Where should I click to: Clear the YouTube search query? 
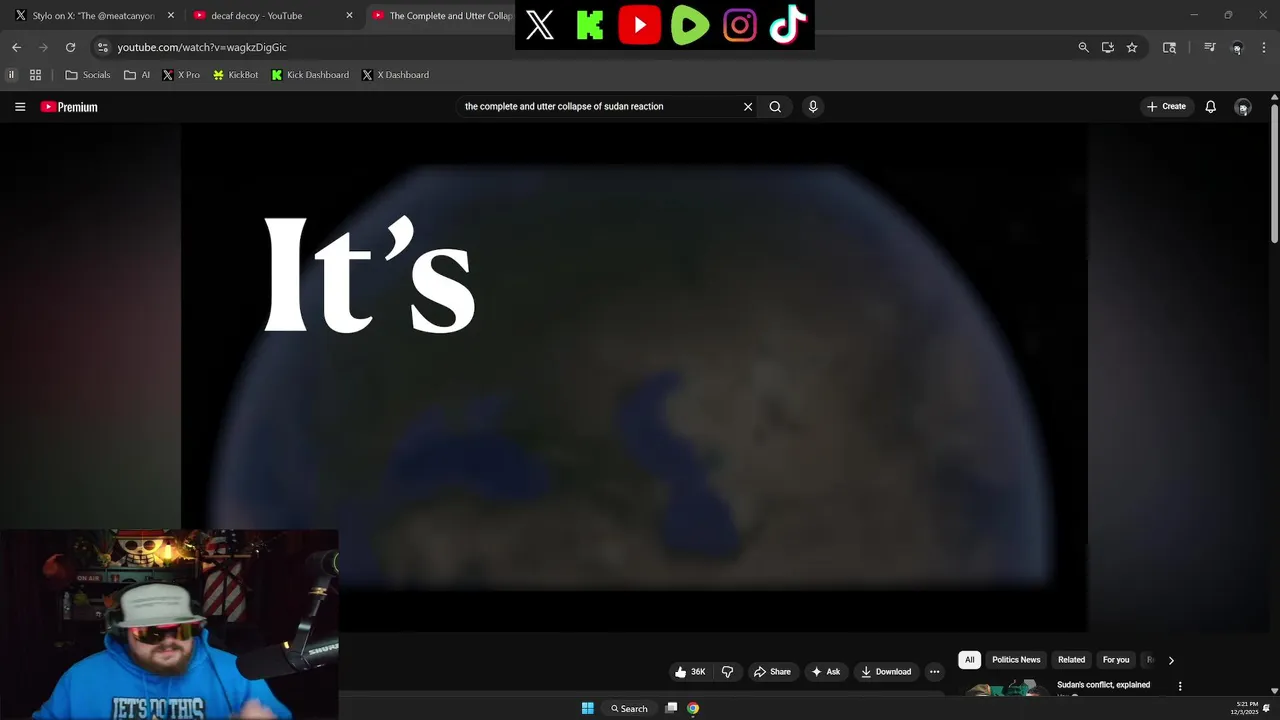point(747,107)
